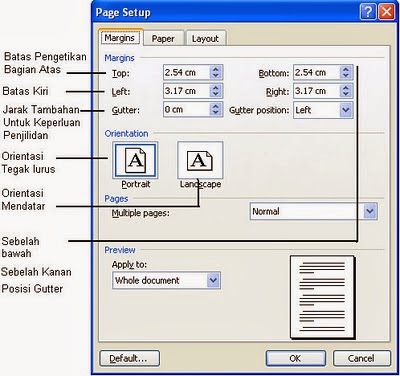The image size is (400, 376).
Task: Open the Layout tab
Action: pyautogui.click(x=205, y=39)
